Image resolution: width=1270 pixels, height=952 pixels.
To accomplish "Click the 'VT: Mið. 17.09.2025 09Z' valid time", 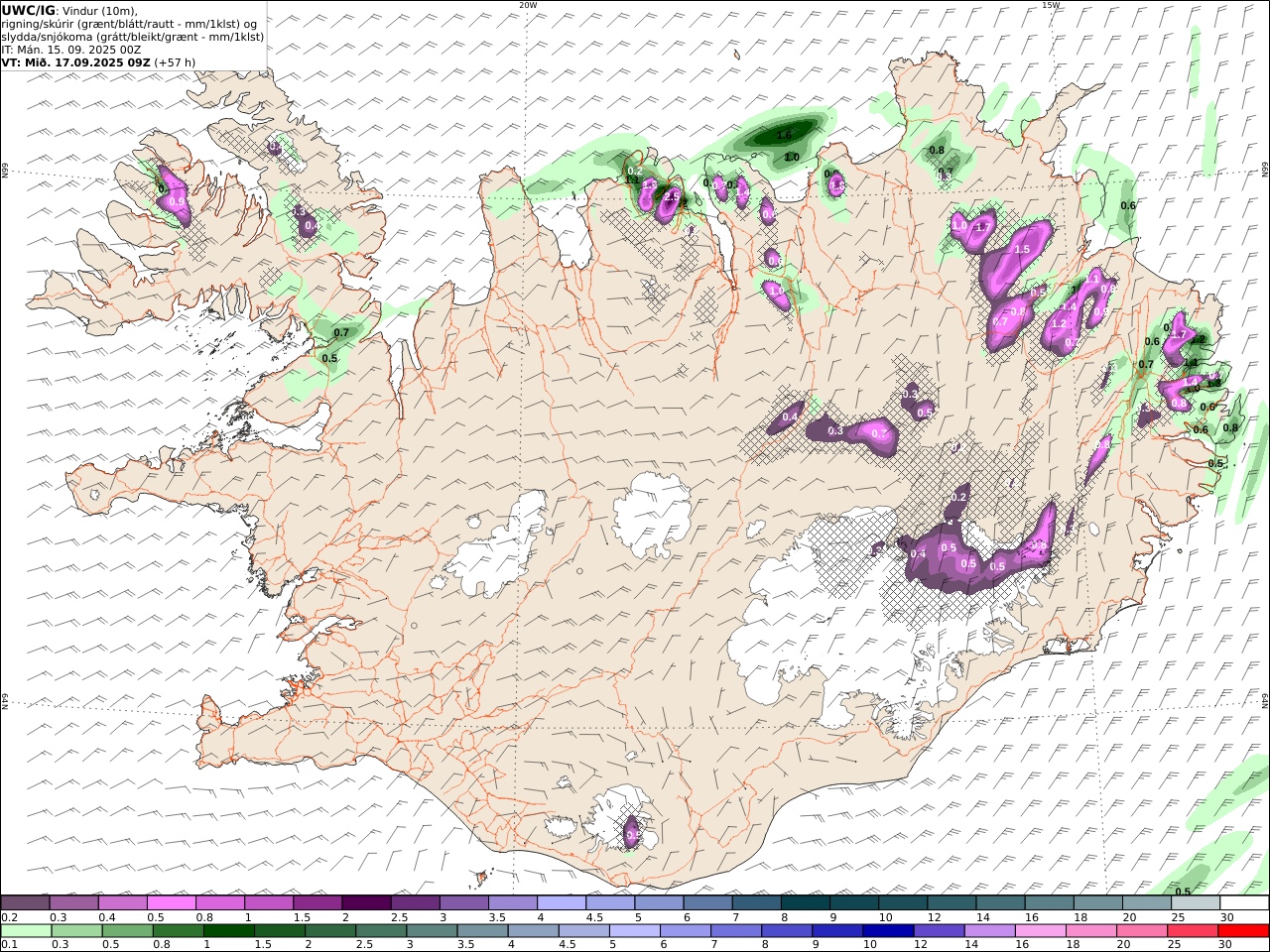I will (76, 61).
